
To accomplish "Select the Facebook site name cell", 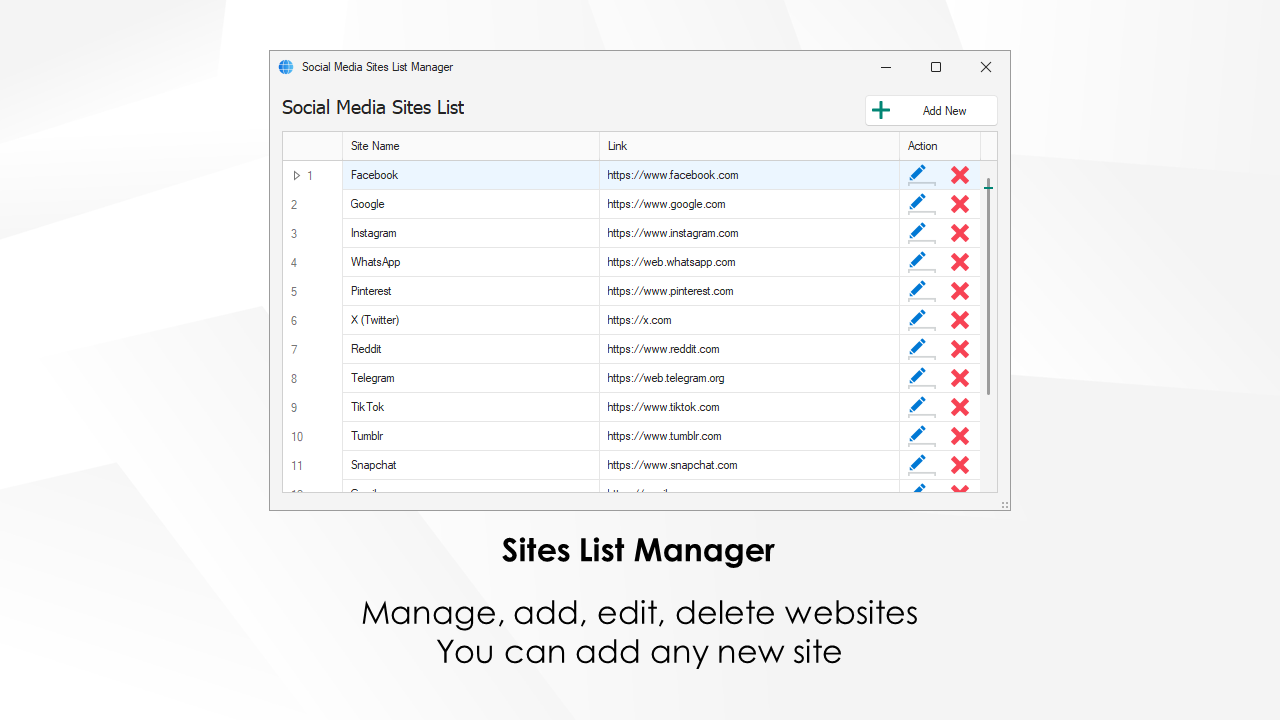I will (471, 175).
